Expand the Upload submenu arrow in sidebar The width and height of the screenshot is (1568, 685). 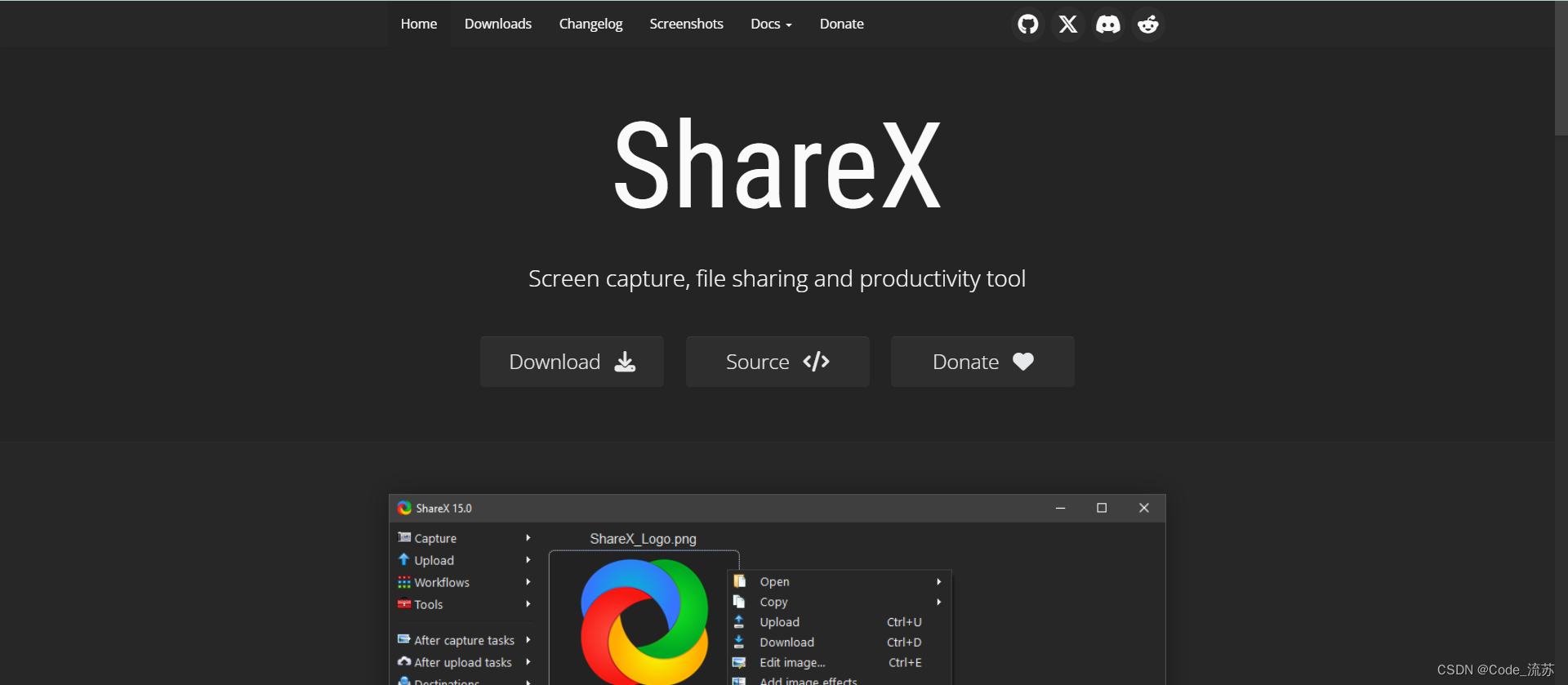coord(528,559)
